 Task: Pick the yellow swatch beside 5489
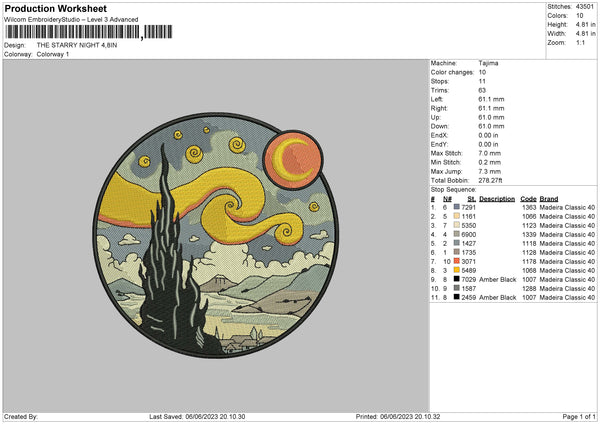[x=457, y=270]
